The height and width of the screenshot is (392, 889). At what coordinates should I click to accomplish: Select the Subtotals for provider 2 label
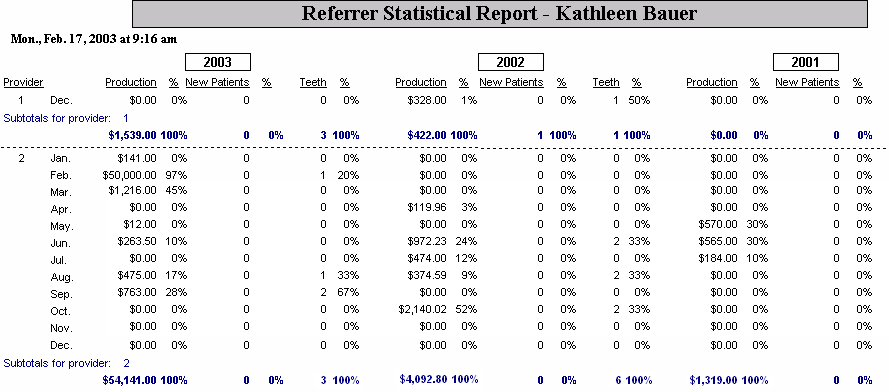point(66,363)
